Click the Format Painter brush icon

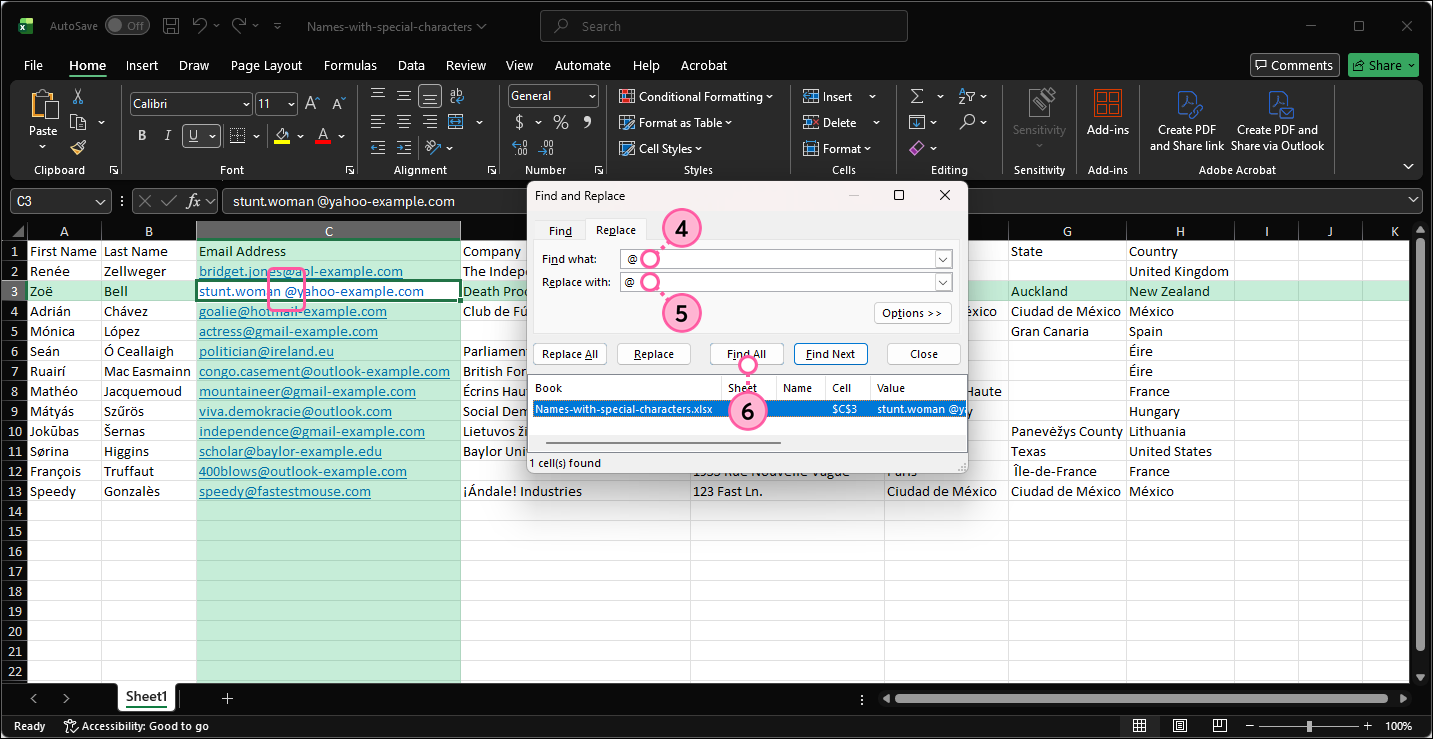pos(78,147)
